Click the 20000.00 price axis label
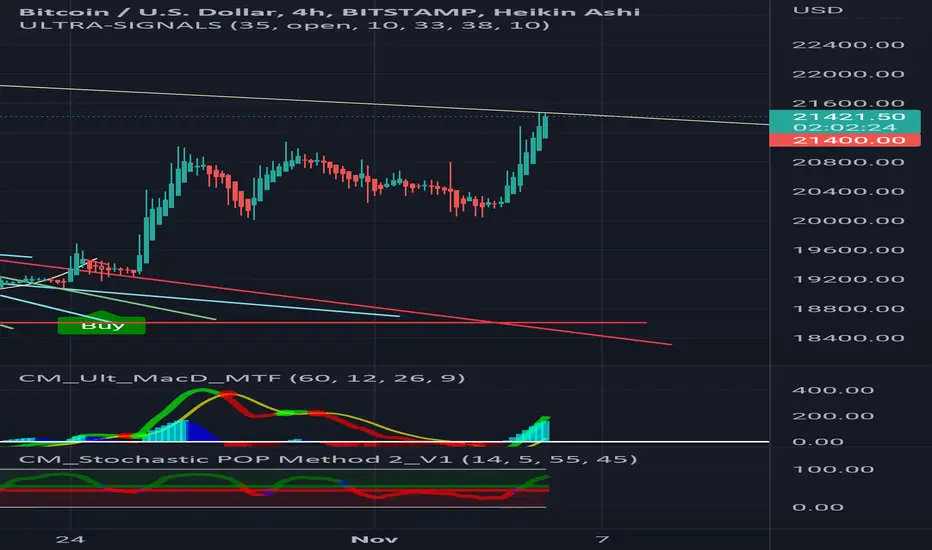The image size is (932, 550). [x=849, y=221]
